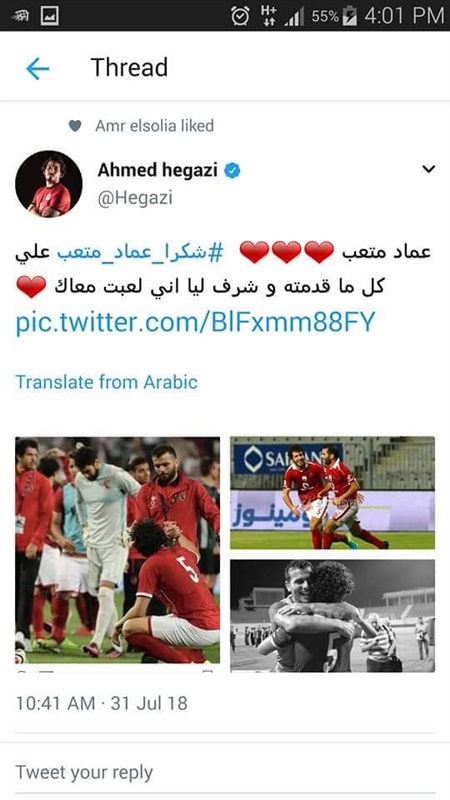
Task: Tap the image notification icon in status bar
Action: tap(49, 15)
